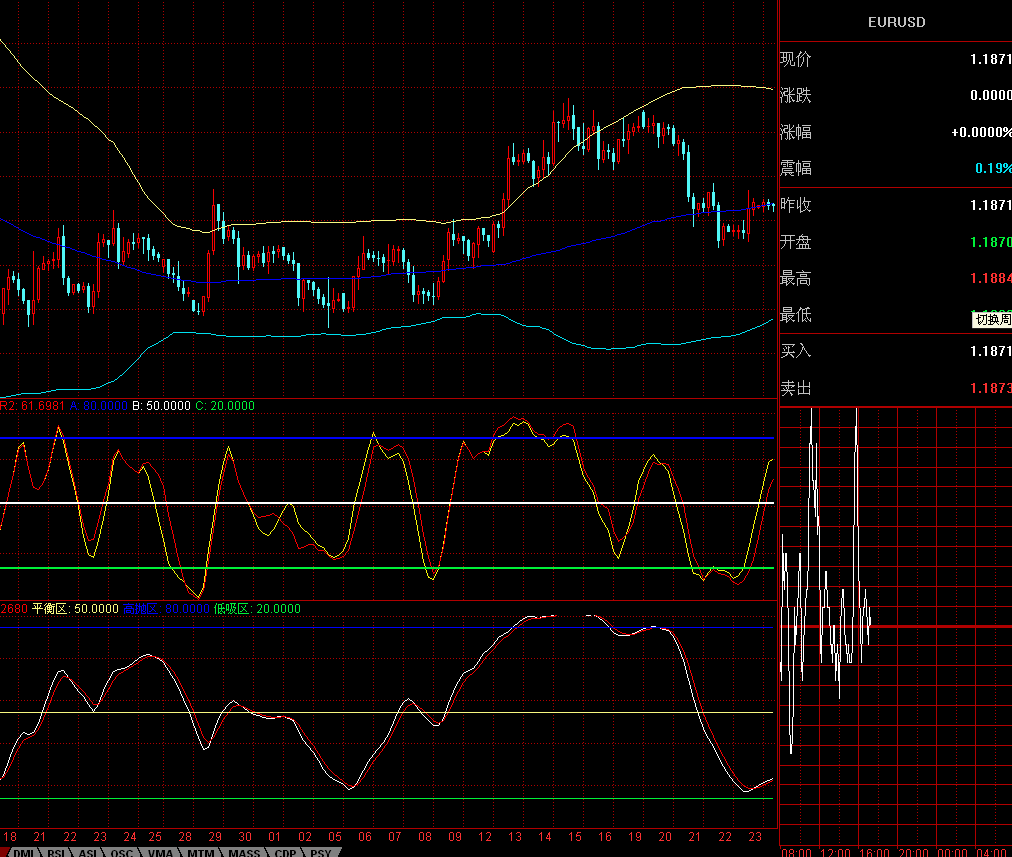Click the B: 50.0000 parameter label
This screenshot has width=1012, height=857.
pos(161,406)
